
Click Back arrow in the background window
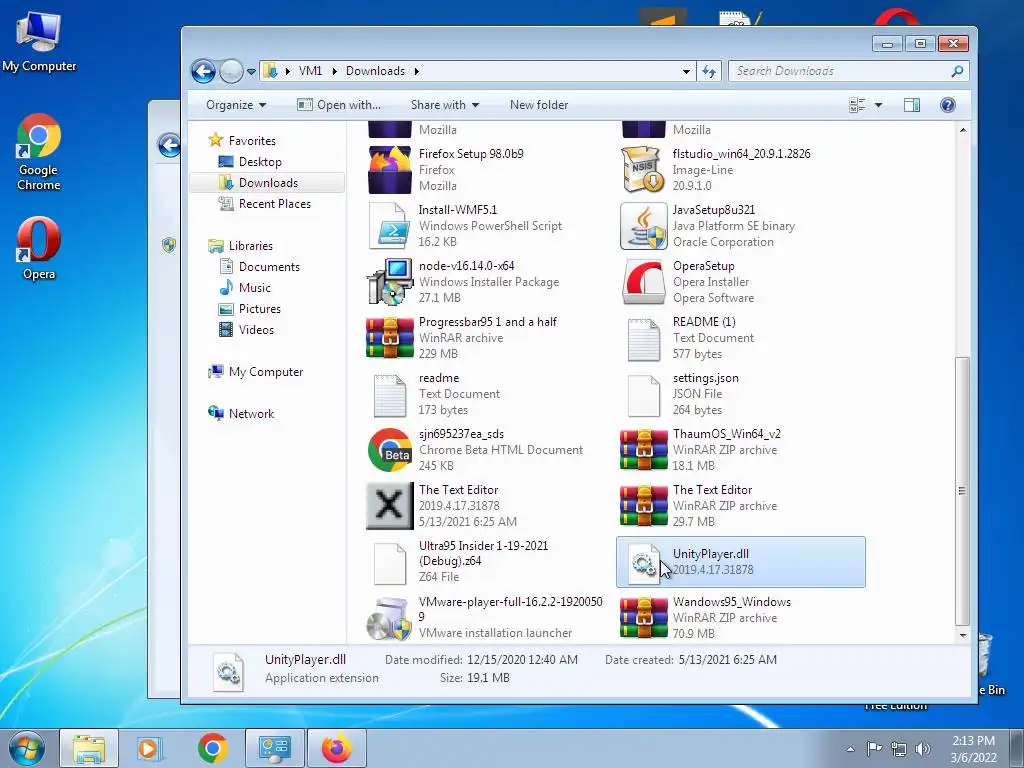pos(169,145)
